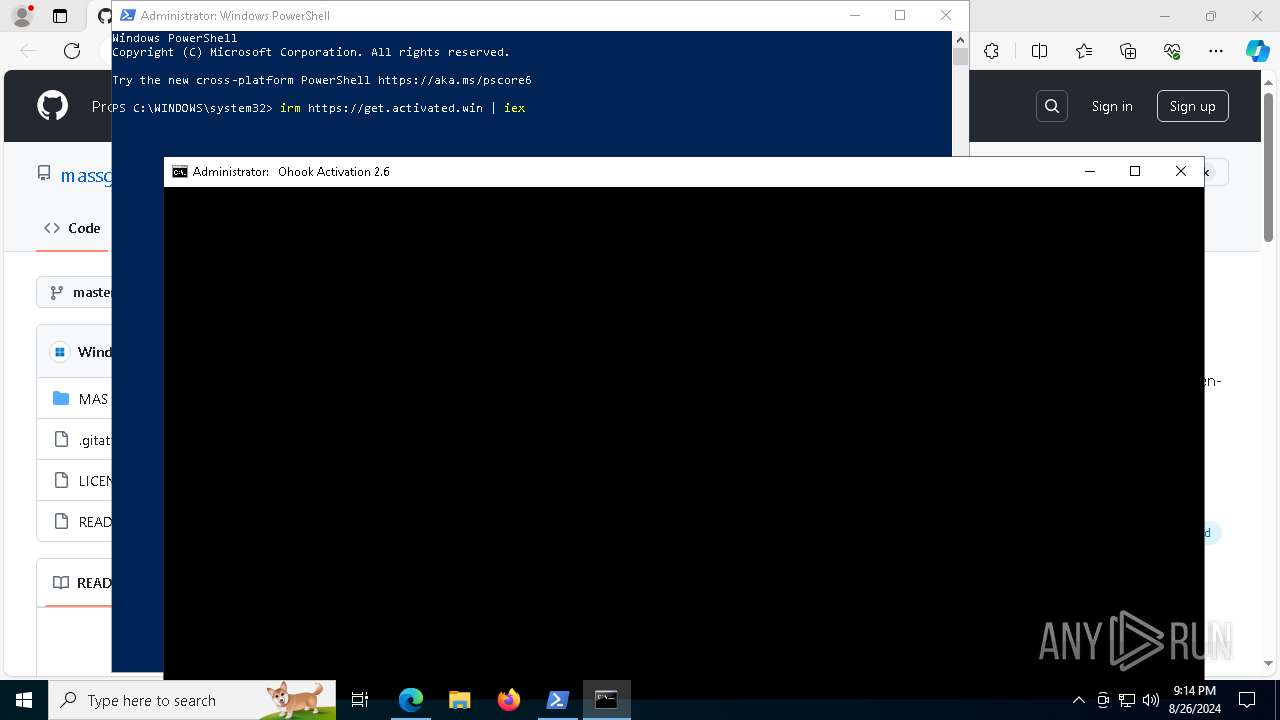
Task: Minimize the Ohook Activation window
Action: [x=1090, y=171]
